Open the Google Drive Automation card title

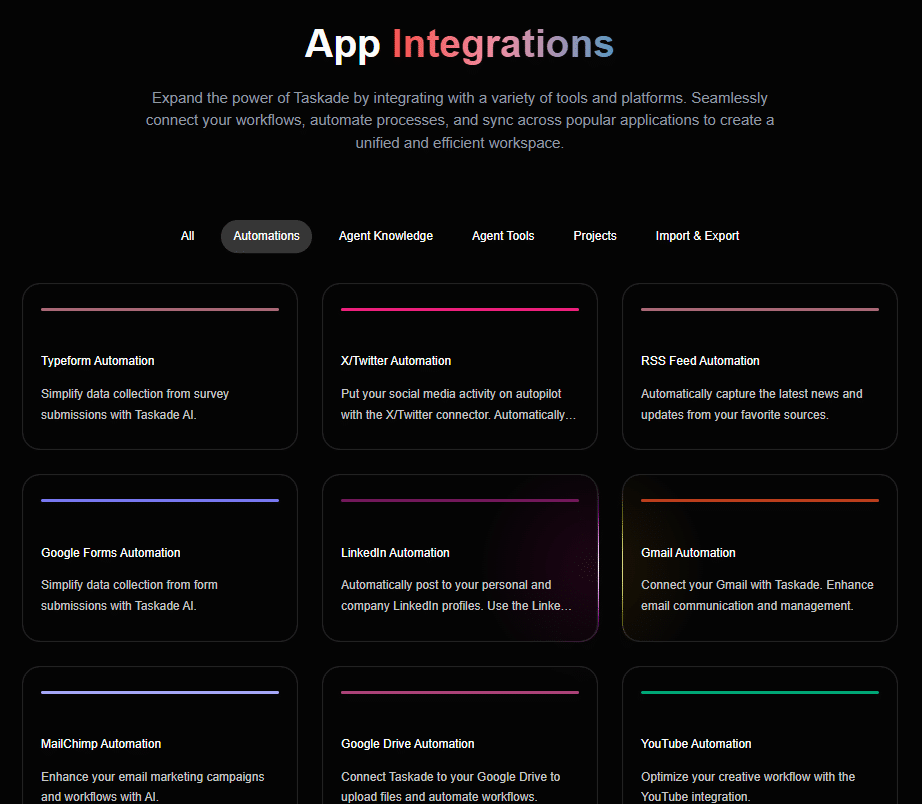point(407,744)
